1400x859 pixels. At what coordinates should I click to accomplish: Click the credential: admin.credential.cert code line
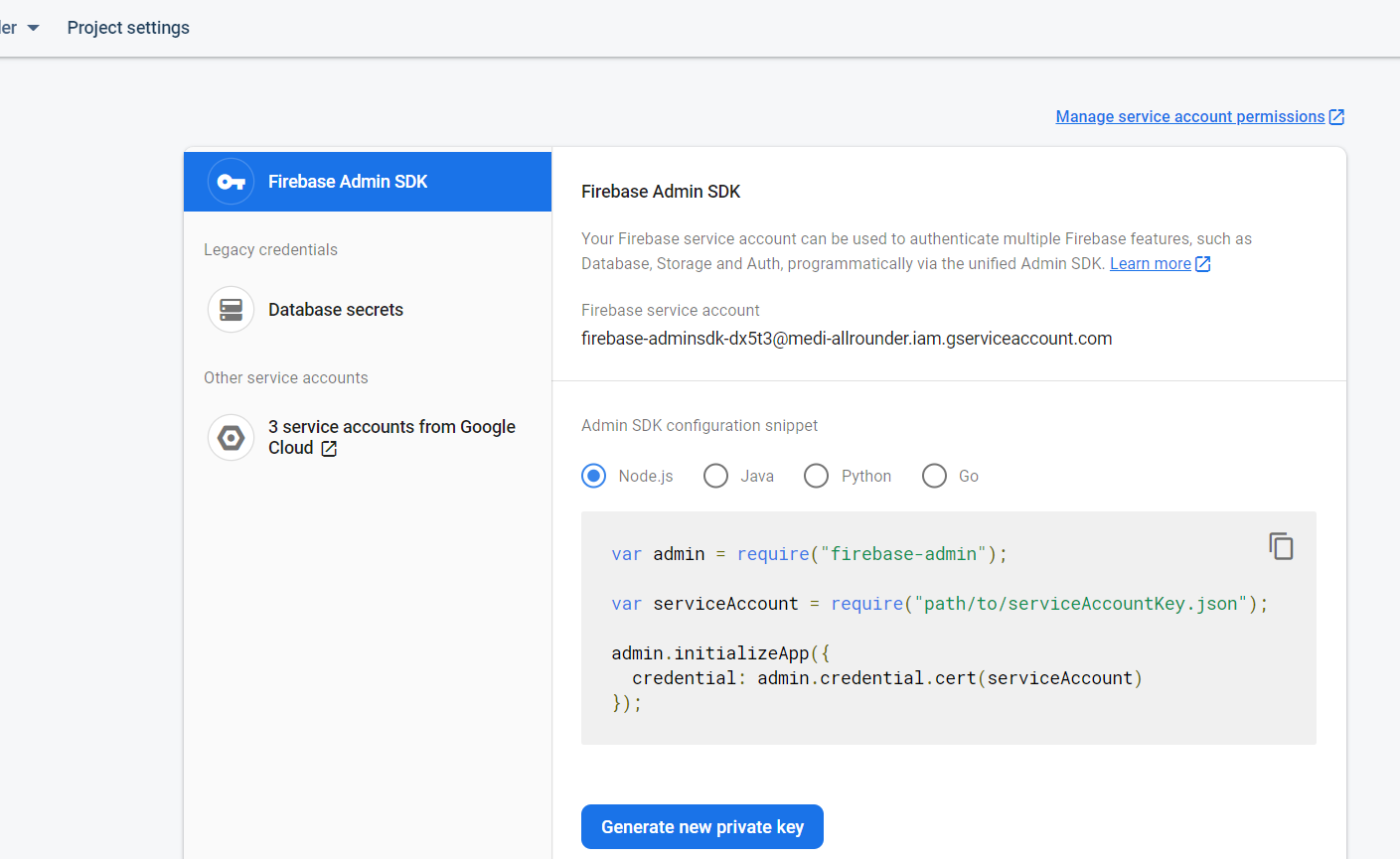887,678
